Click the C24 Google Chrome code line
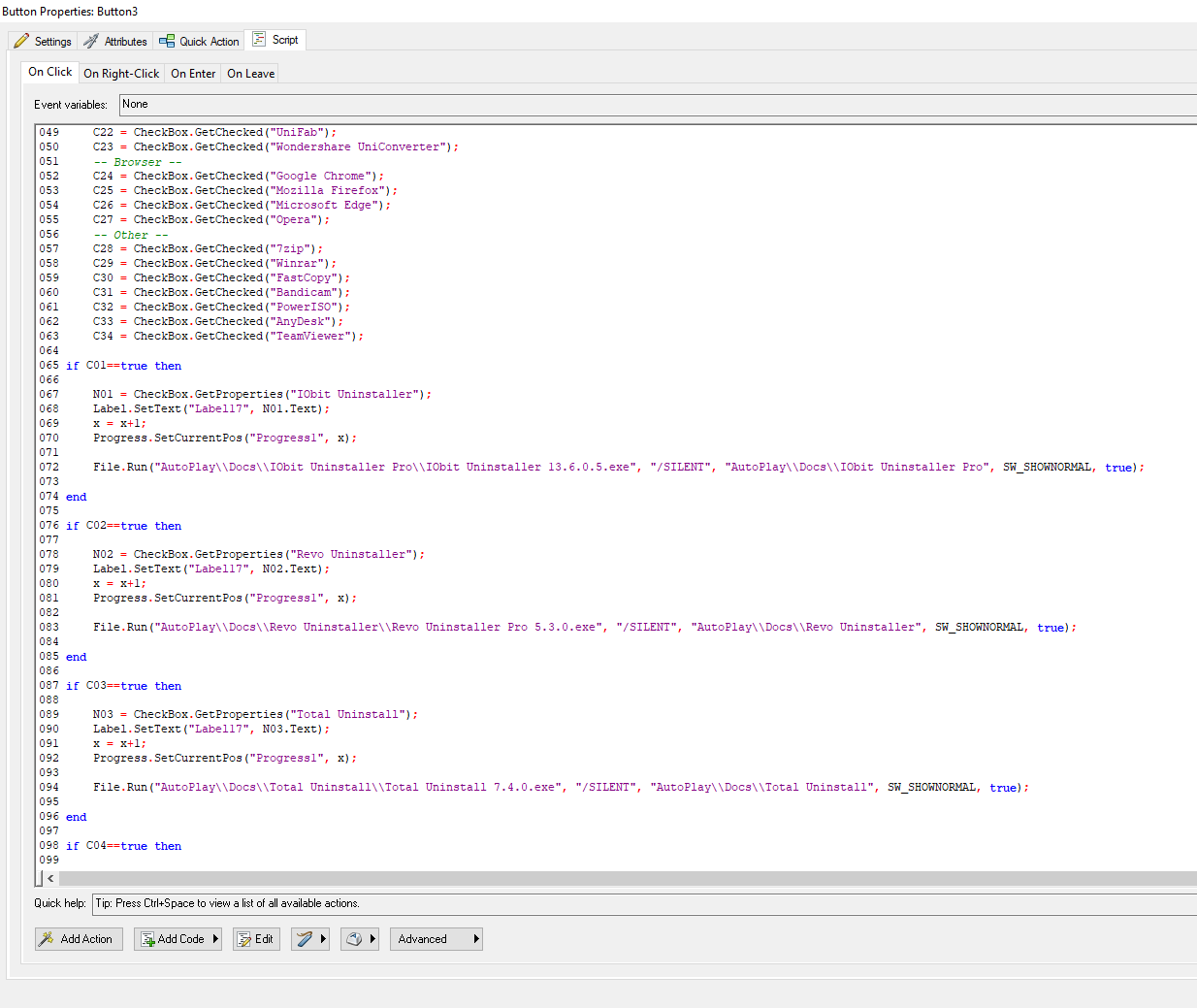Screen dimensions: 1197x1008 [239, 177]
